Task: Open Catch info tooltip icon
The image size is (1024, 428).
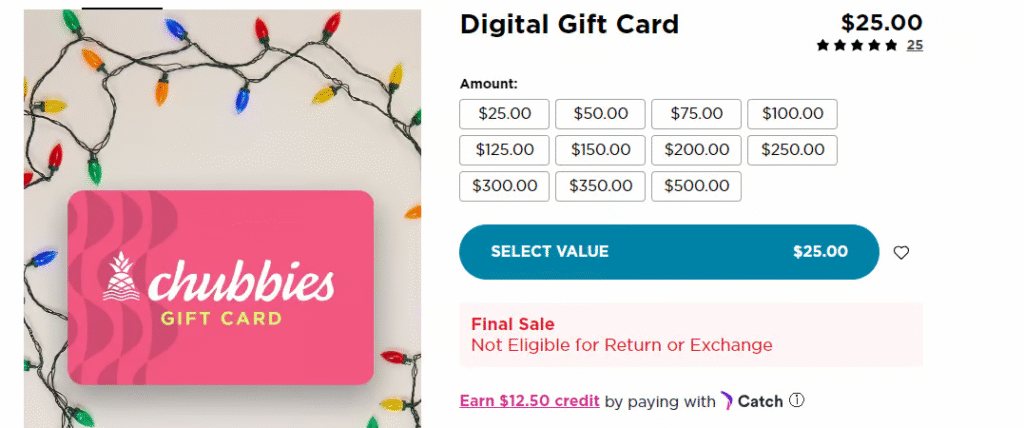Action: tap(796, 401)
